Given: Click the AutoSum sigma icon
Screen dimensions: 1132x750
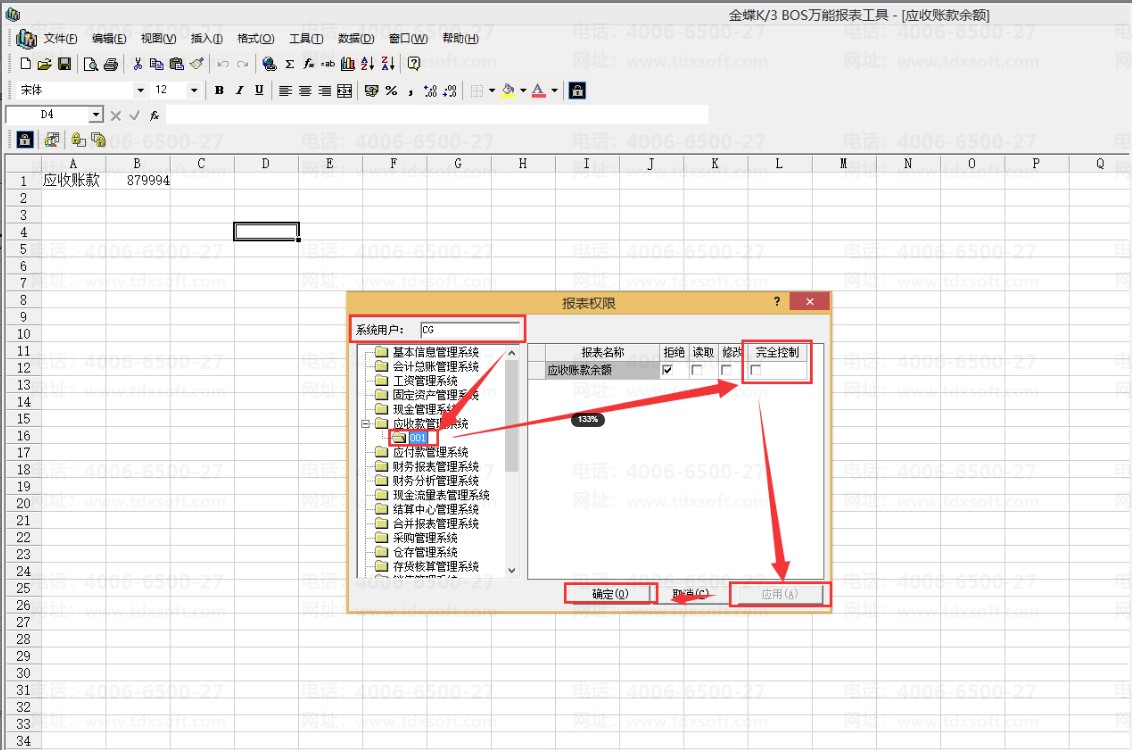Looking at the screenshot, I should [x=289, y=64].
